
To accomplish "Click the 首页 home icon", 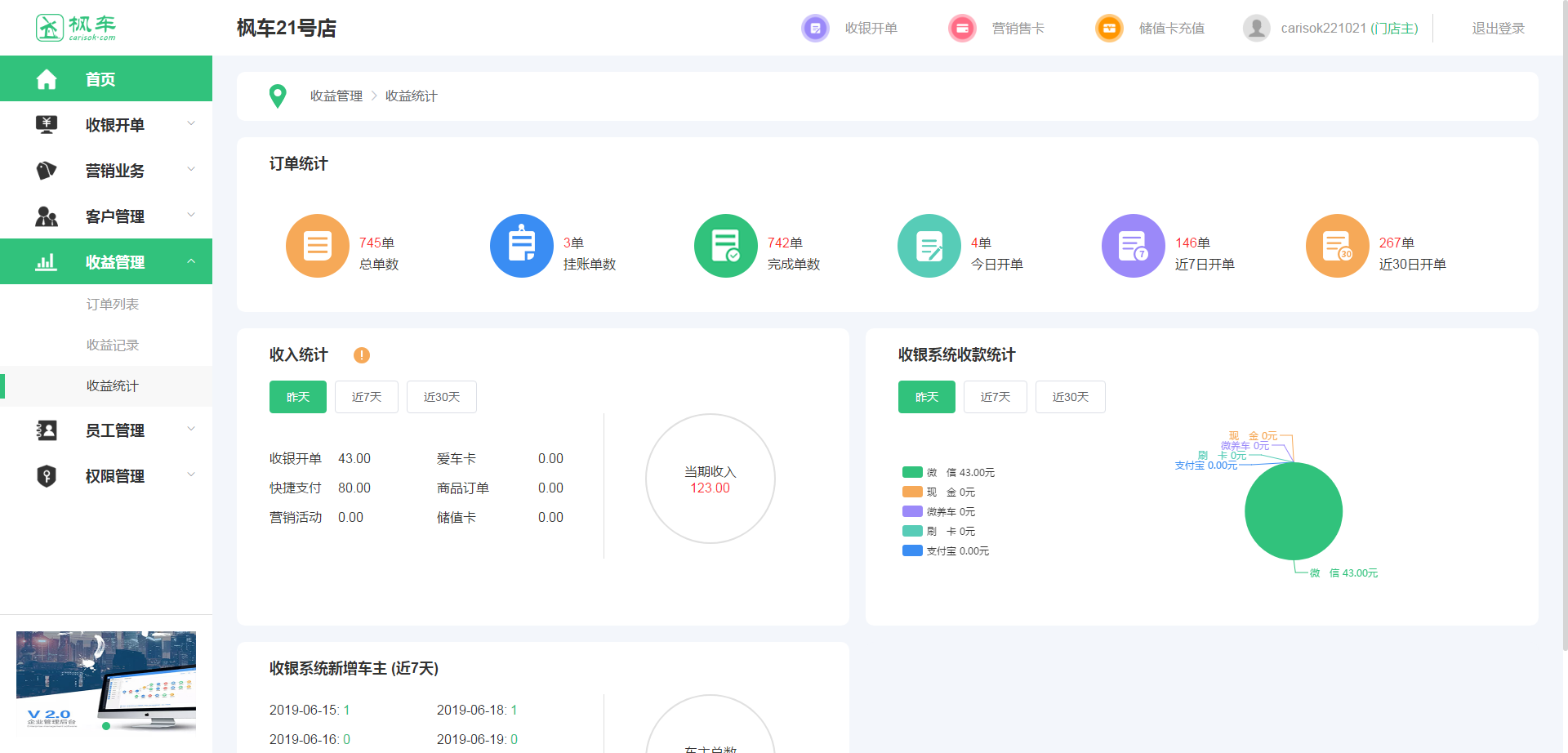I will (47, 79).
